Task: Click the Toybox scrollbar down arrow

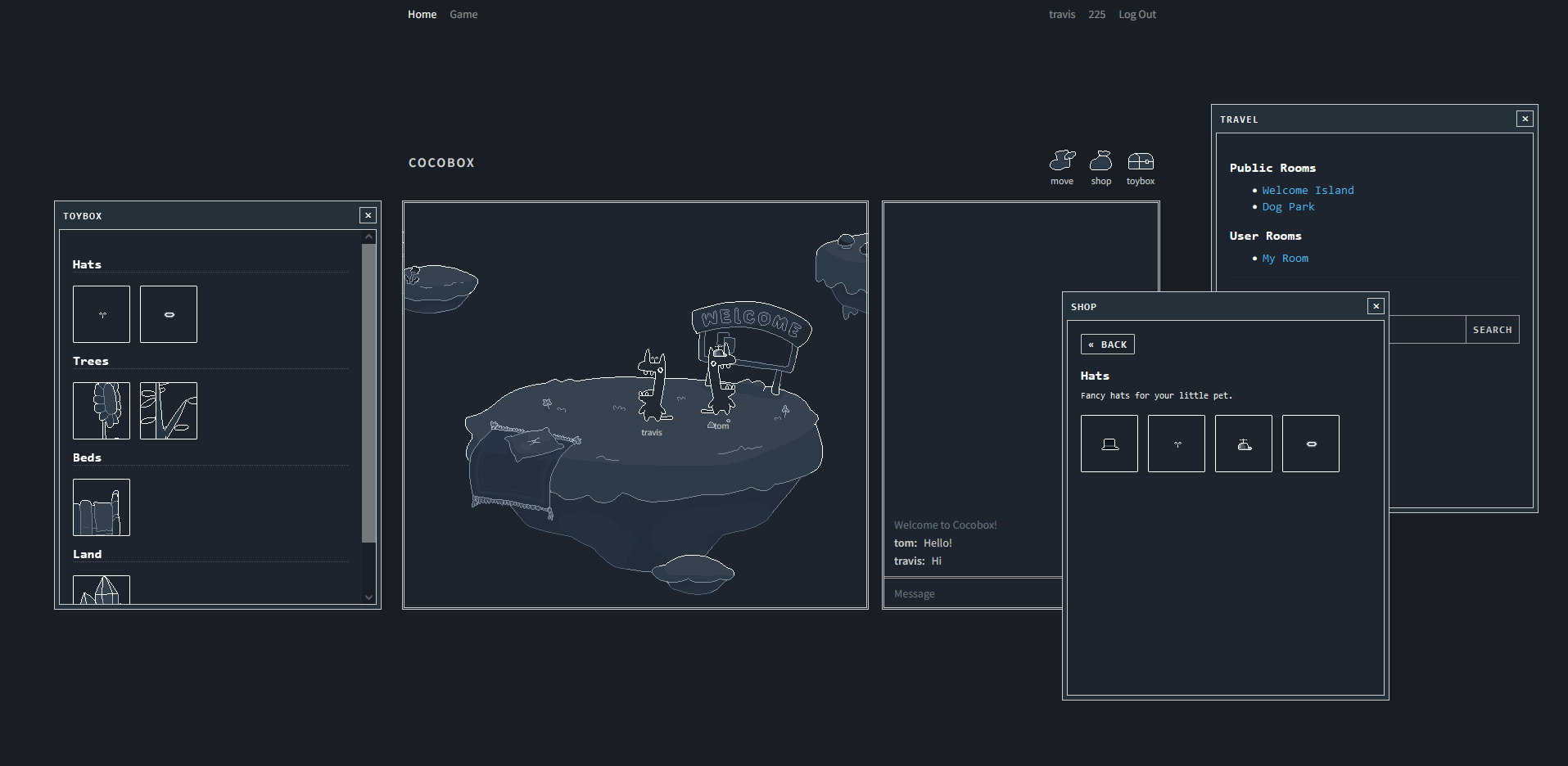Action: 368,597
